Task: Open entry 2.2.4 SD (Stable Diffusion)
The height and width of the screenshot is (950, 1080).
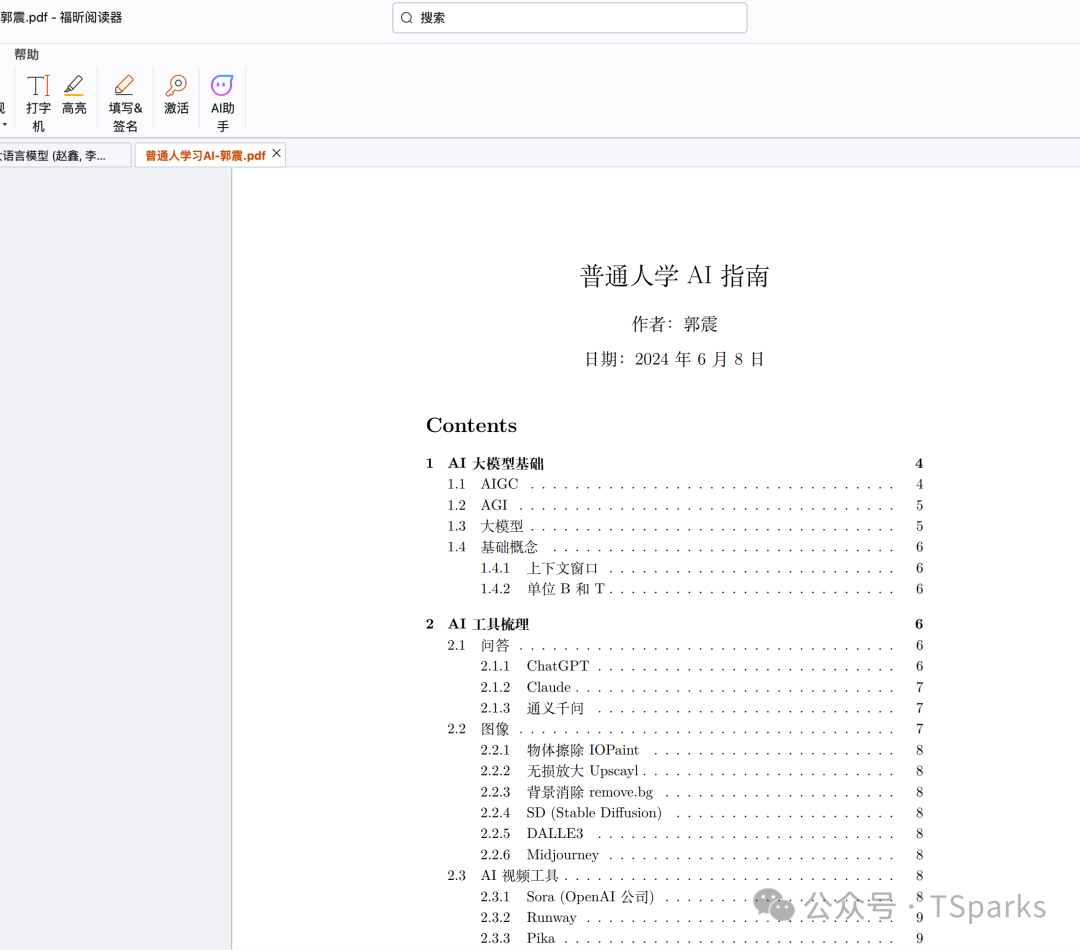Action: coord(702,813)
